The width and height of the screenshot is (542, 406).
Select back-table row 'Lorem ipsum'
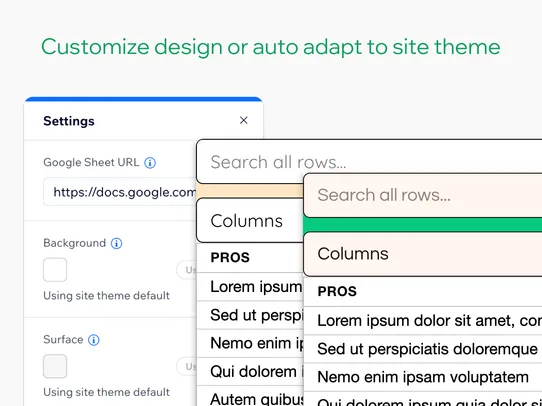[250, 286]
